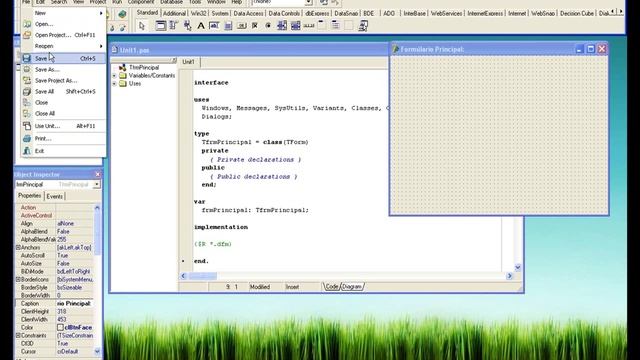Click the clBtnFace color swatch
640x360 pixels.
click(x=60, y=327)
